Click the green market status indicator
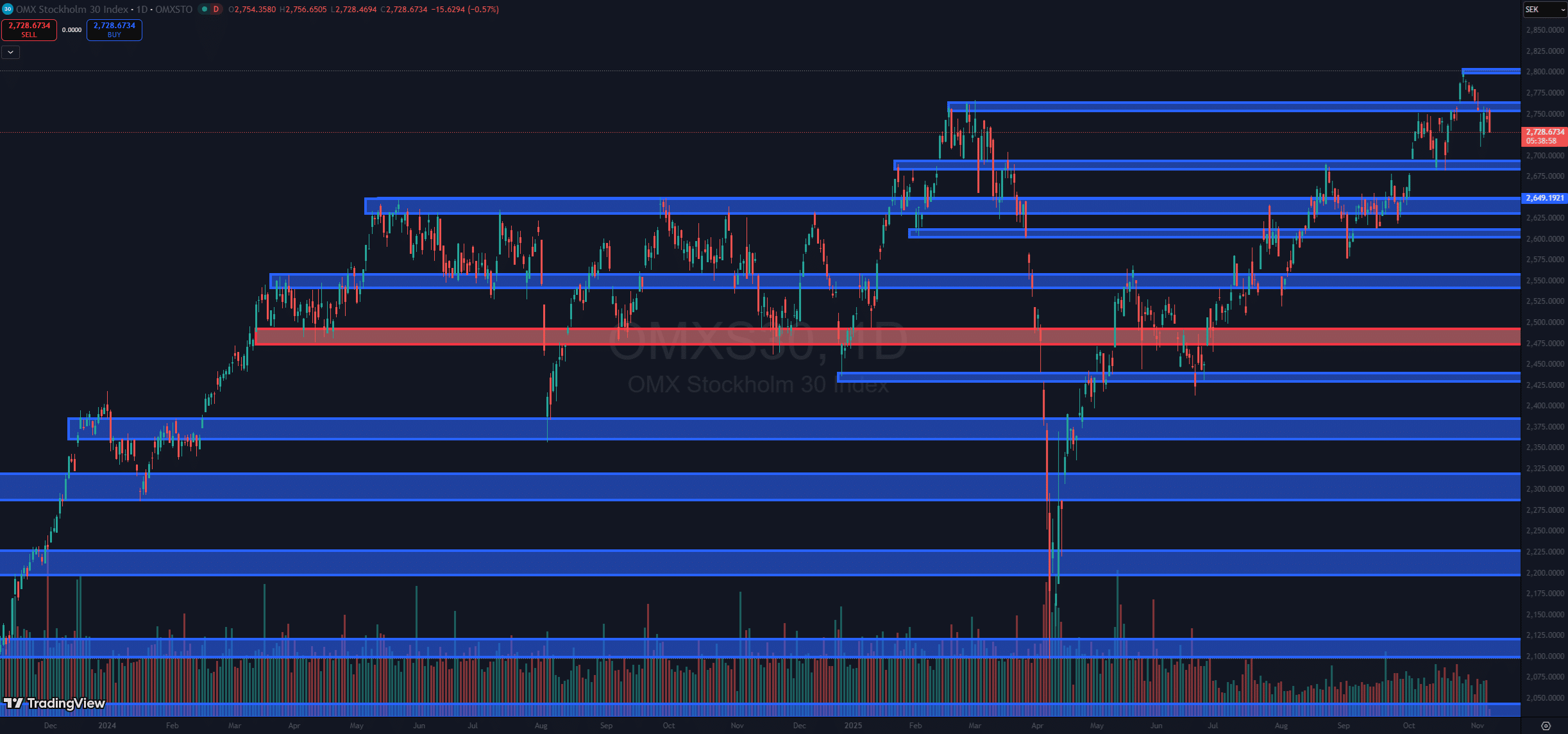Image resolution: width=1568 pixels, height=734 pixels. [x=204, y=9]
